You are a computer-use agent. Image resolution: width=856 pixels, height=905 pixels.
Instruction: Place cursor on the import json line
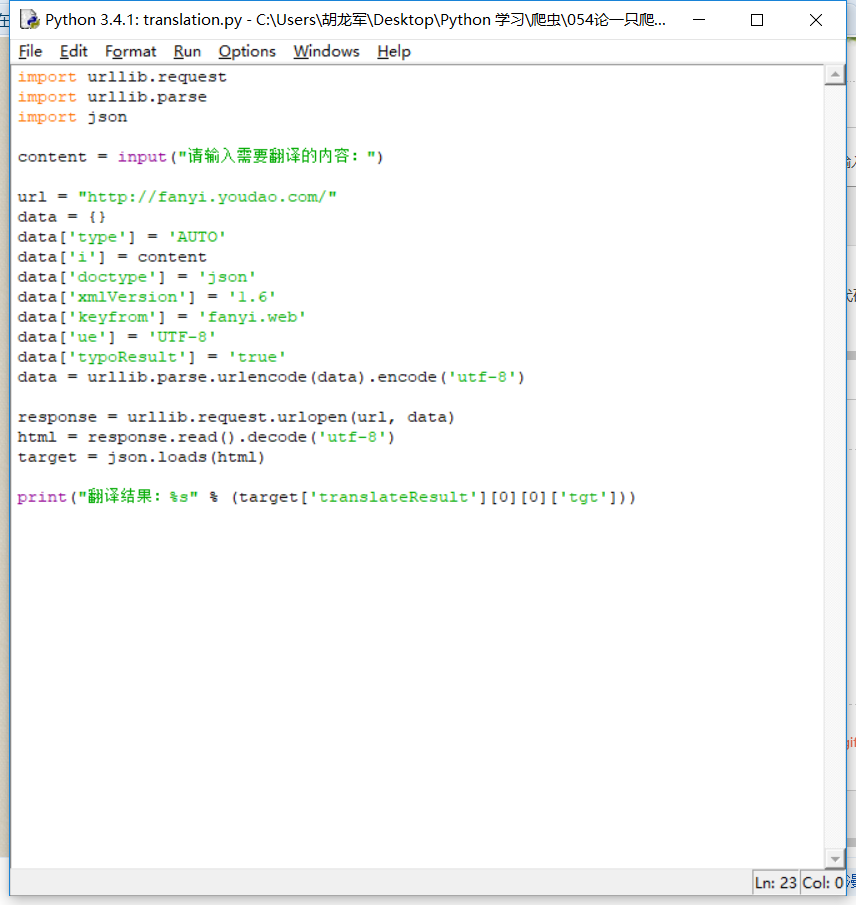73,117
